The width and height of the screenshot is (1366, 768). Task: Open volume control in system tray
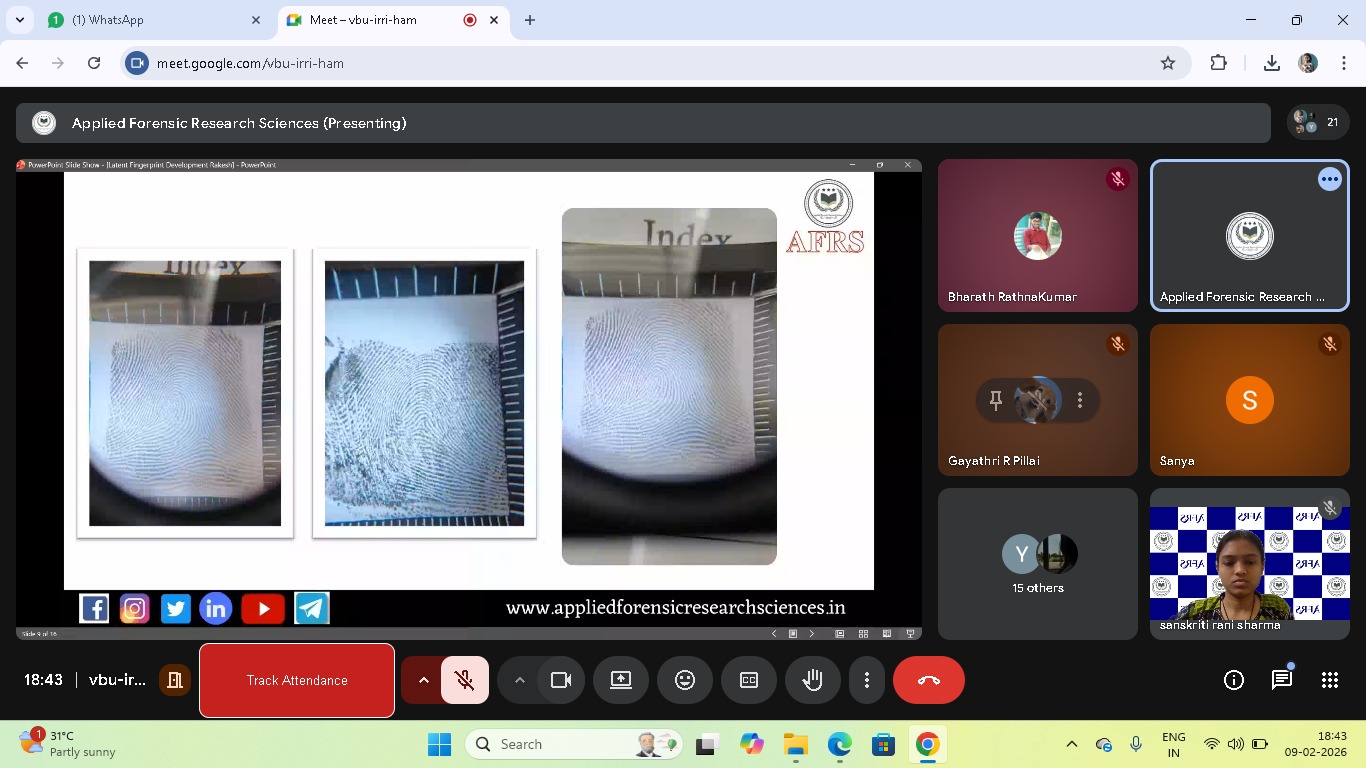click(1236, 744)
